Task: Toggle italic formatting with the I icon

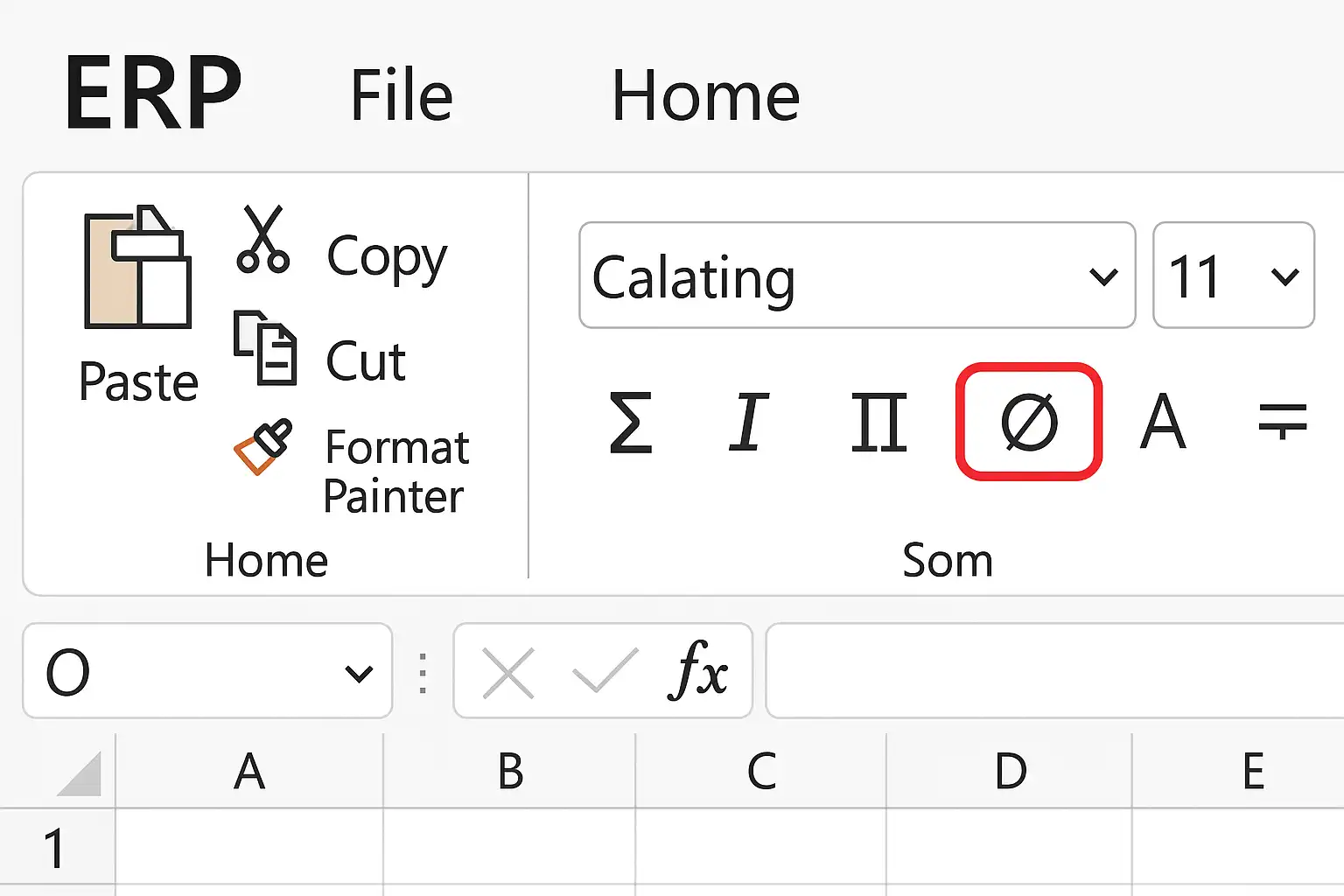Action: 749,423
